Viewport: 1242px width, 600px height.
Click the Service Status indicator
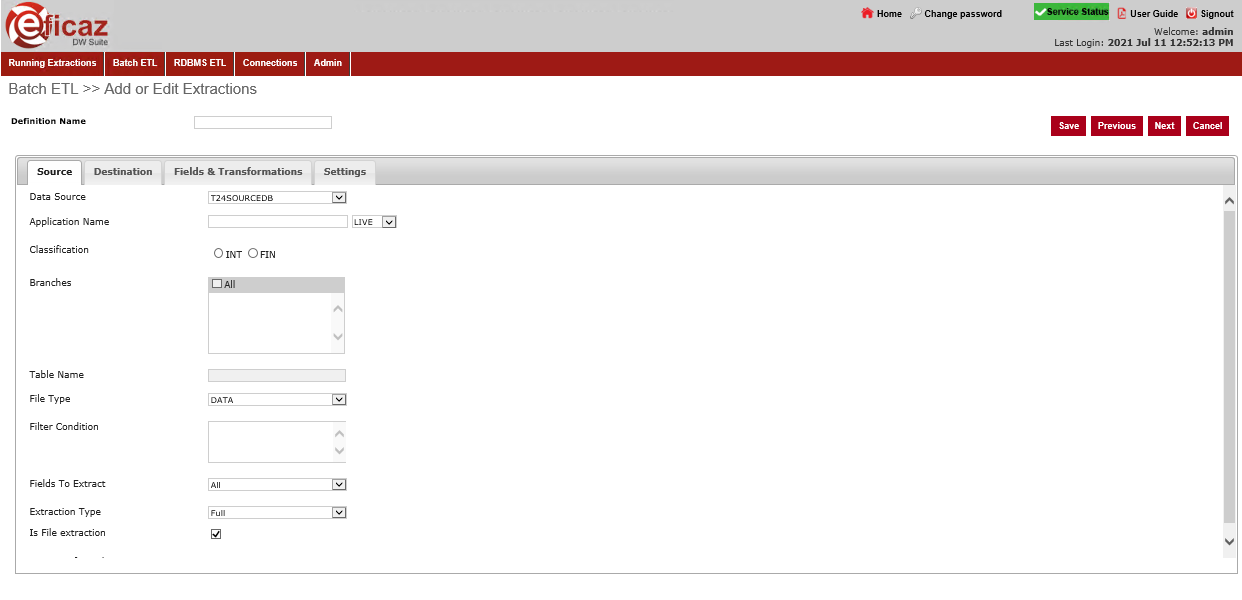point(1071,11)
